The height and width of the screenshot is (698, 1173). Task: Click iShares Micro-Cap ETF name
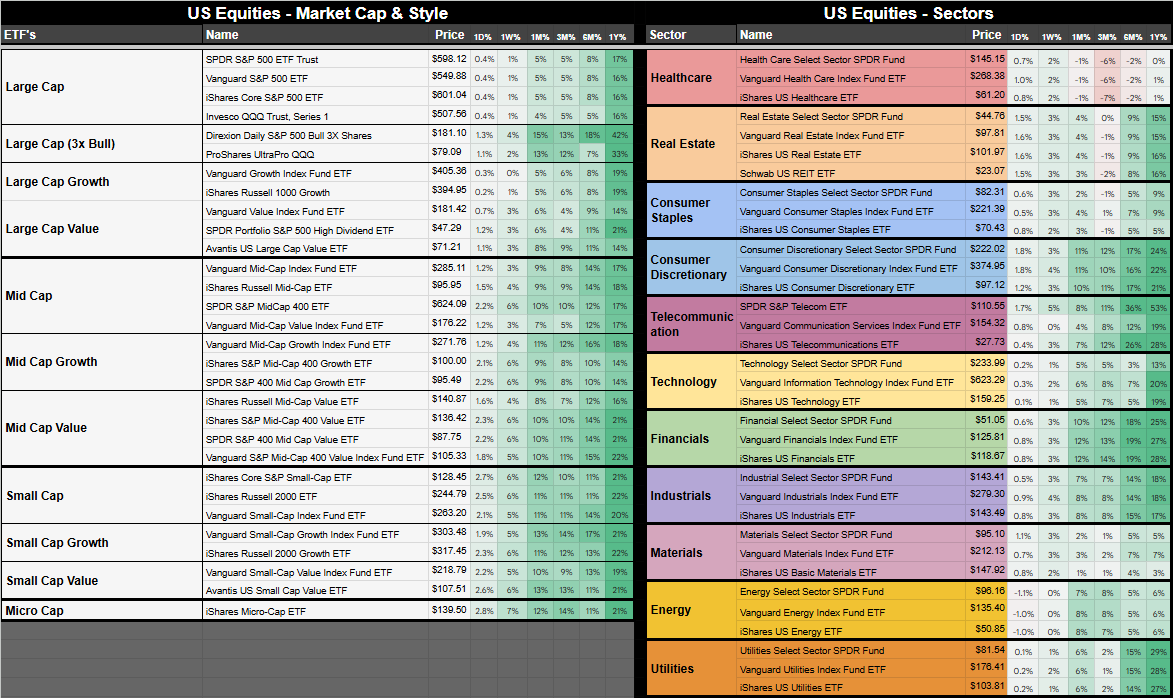pyautogui.click(x=256, y=611)
